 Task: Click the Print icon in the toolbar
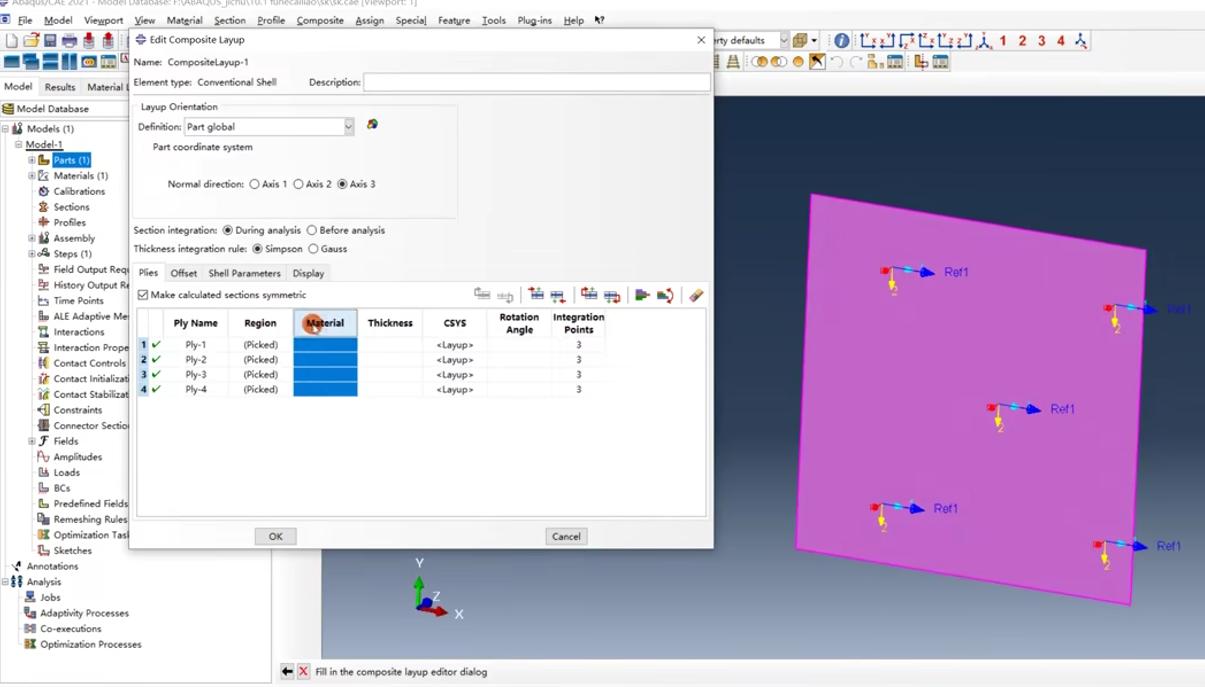pyautogui.click(x=69, y=41)
